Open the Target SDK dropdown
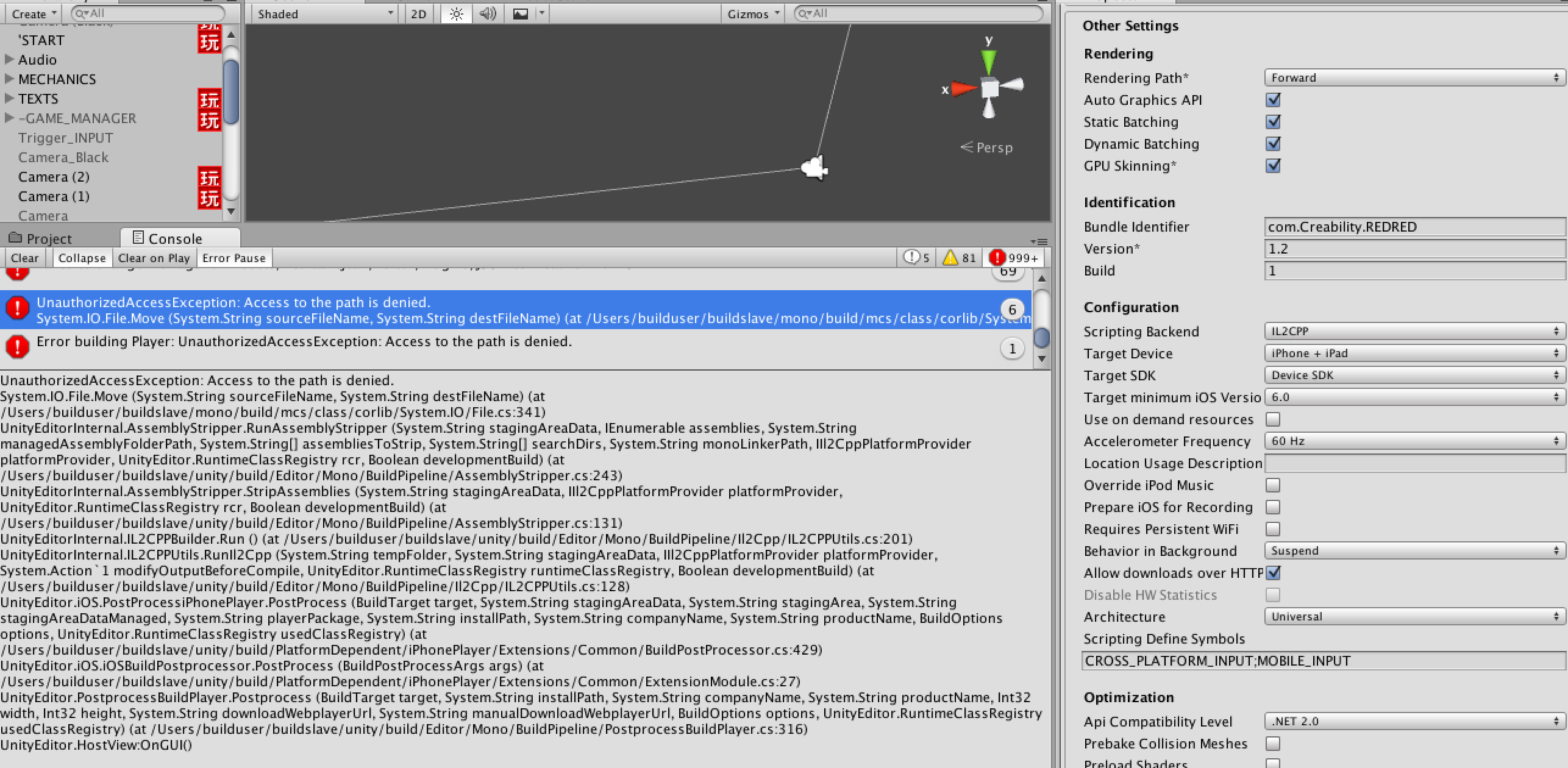Screen dimensions: 1568x768 [1414, 375]
